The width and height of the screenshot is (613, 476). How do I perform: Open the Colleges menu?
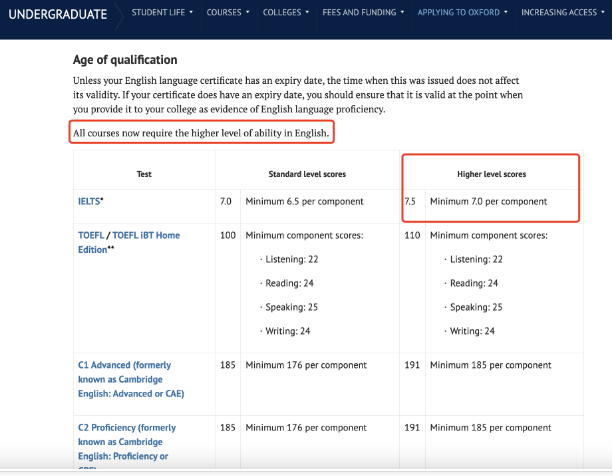point(286,13)
